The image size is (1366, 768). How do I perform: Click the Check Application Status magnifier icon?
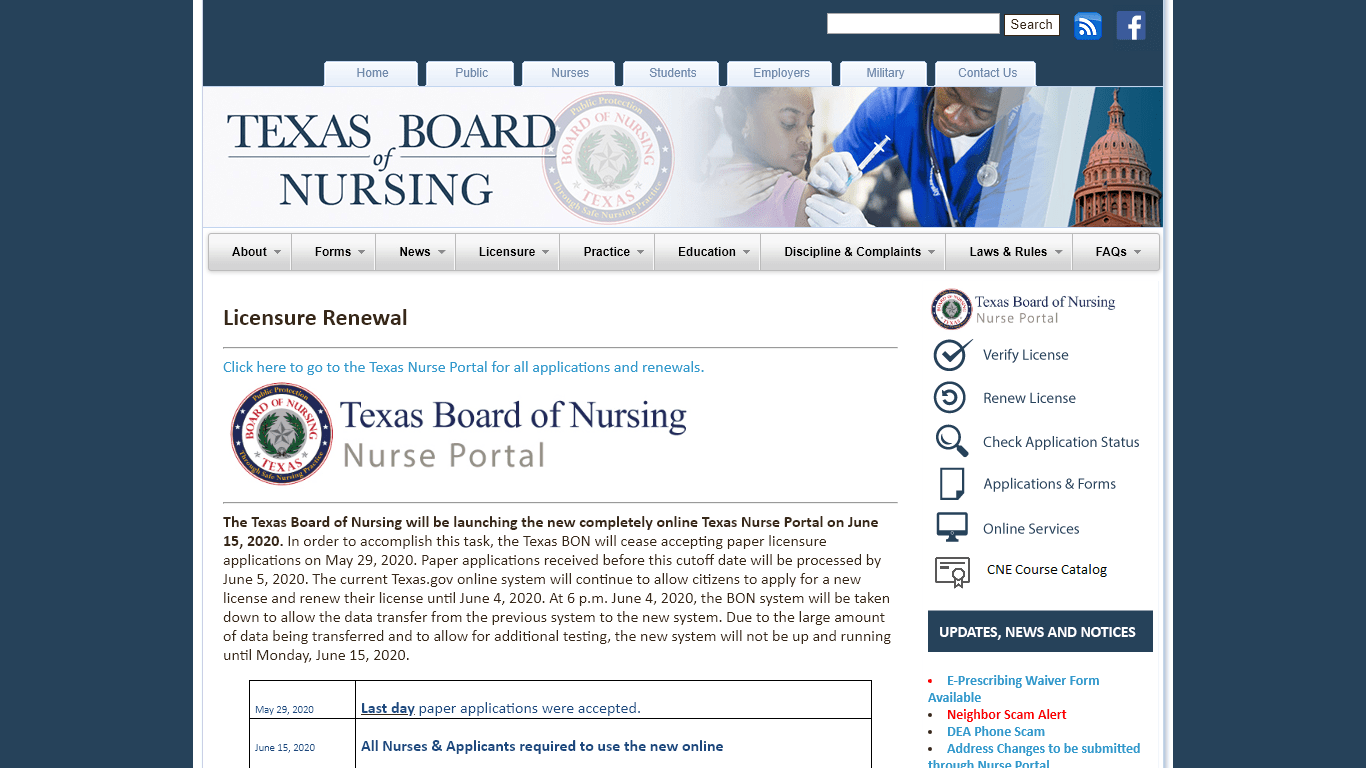(952, 441)
